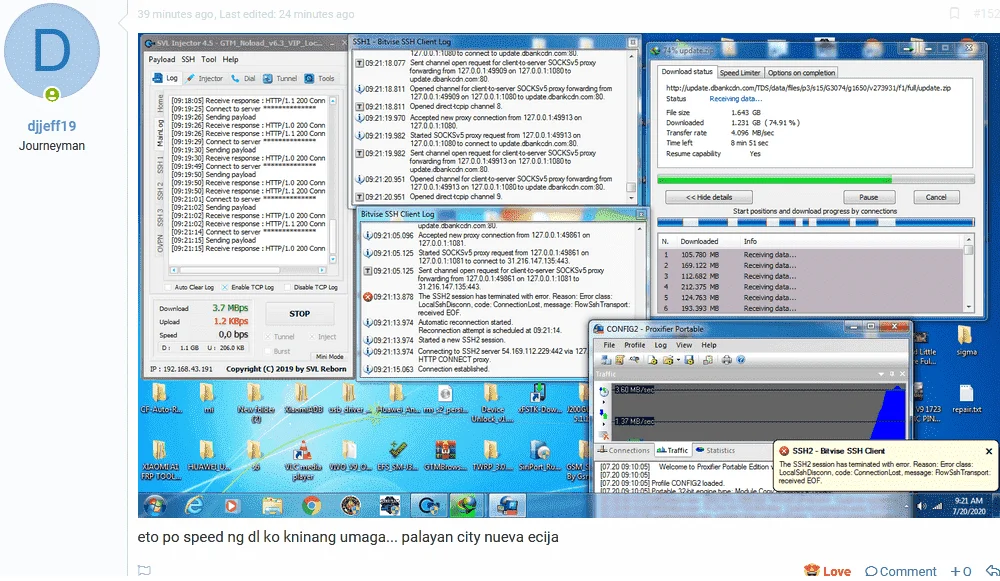Viewport: 1000px width, 581px height.
Task: Open Payload menu in SVL Injector
Action: click(x=161, y=59)
